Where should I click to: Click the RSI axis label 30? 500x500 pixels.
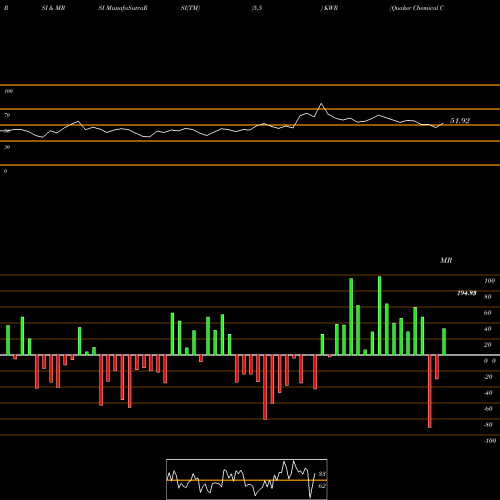click(x=7, y=147)
